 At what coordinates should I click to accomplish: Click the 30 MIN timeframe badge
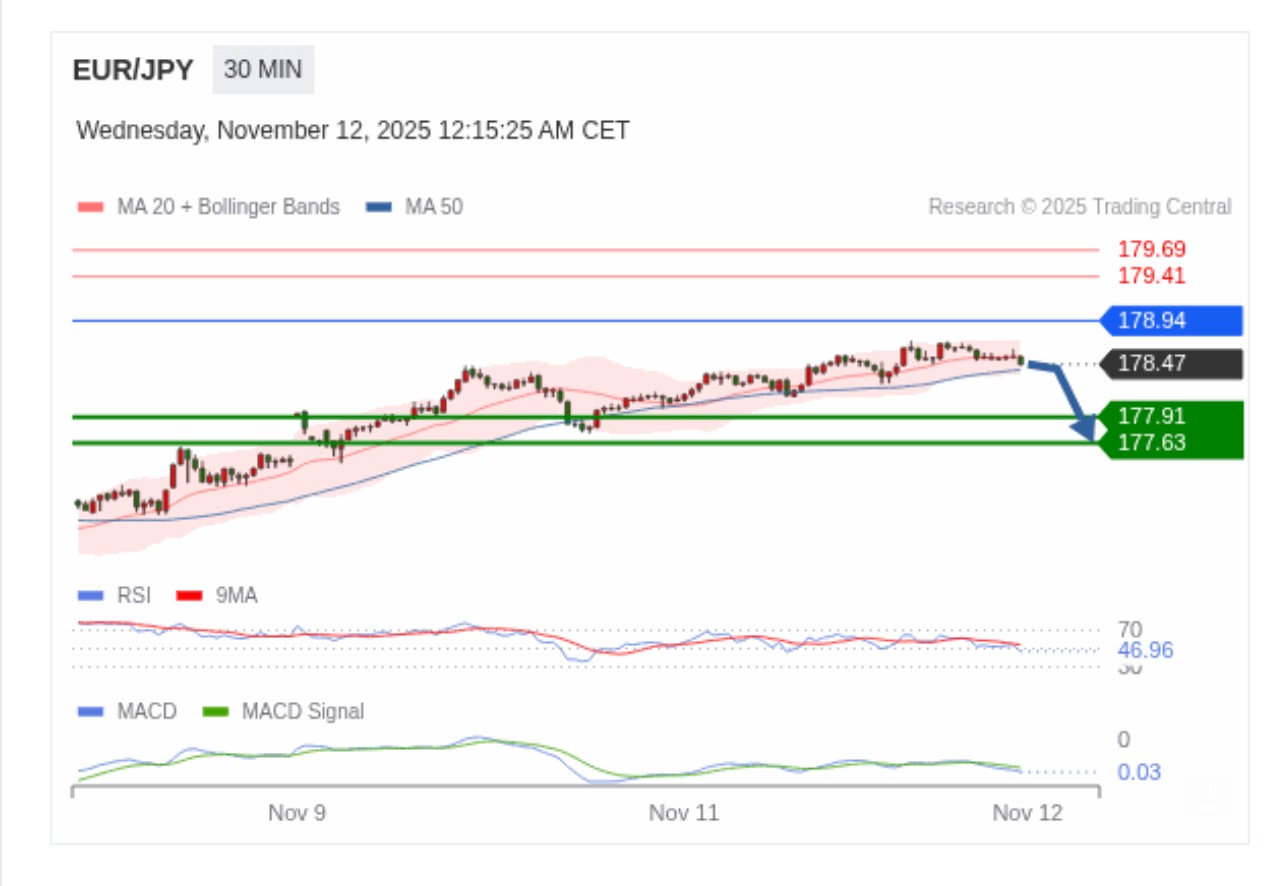pos(263,70)
